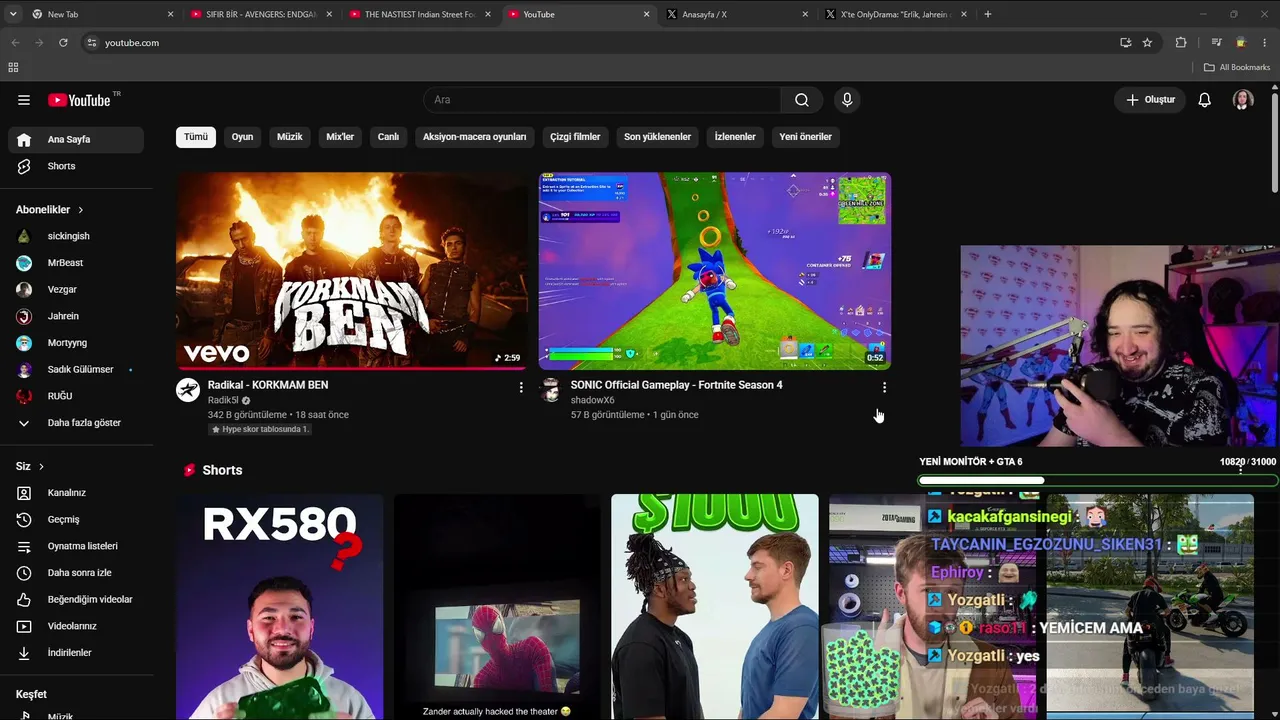Open İndirilenler downloads in sidebar

click(x=76, y=653)
